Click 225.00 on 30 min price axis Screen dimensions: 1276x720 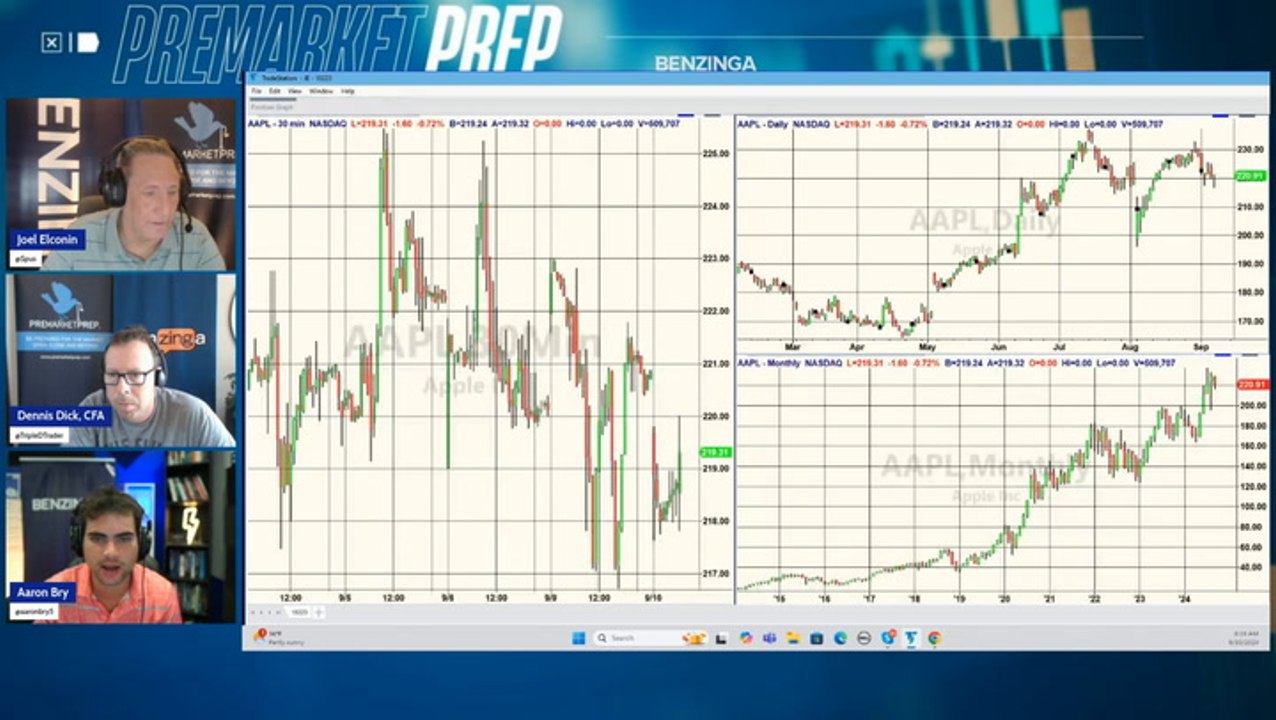click(716, 153)
